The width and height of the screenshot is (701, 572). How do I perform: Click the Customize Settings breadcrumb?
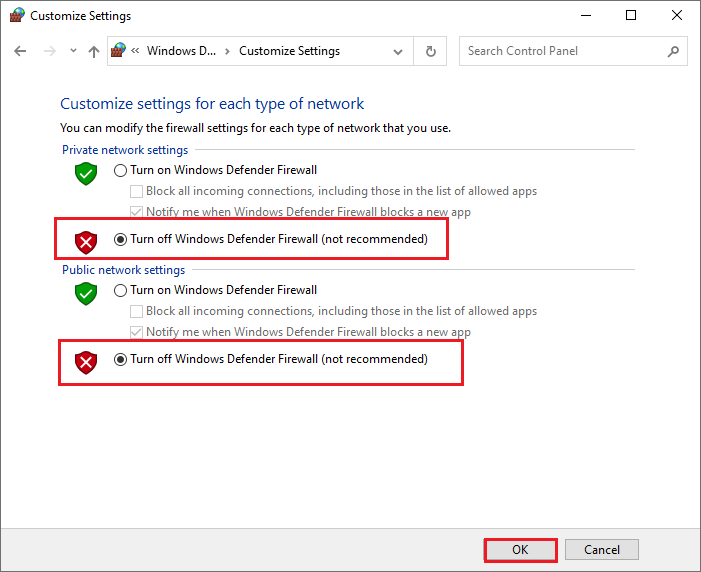tap(289, 51)
